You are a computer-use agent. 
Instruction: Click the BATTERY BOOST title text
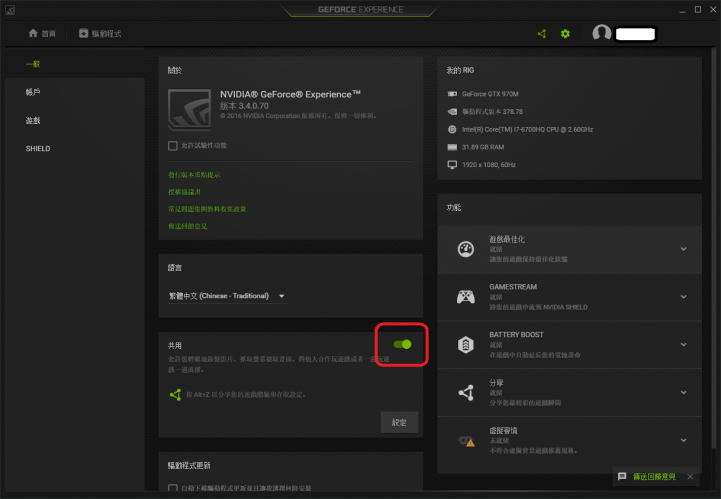point(516,334)
